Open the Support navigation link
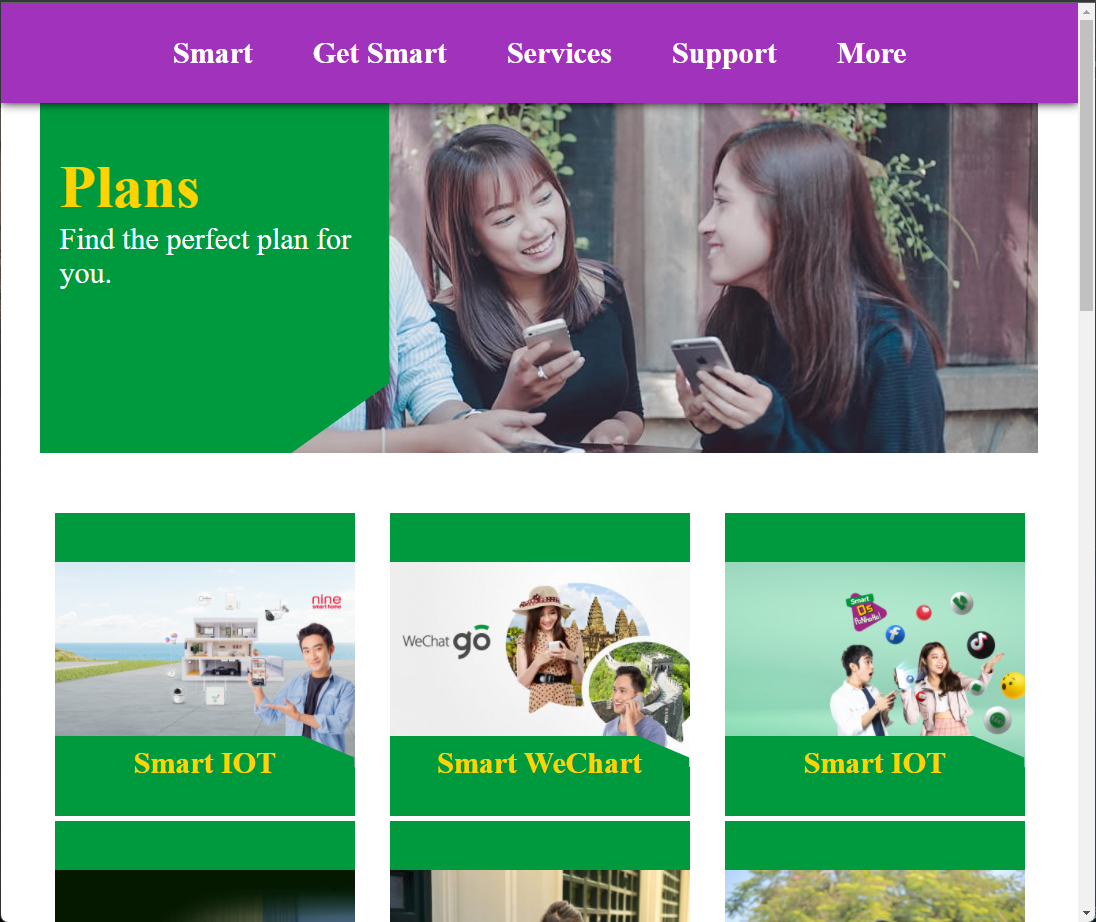The height and width of the screenshot is (922, 1096). click(x=724, y=54)
